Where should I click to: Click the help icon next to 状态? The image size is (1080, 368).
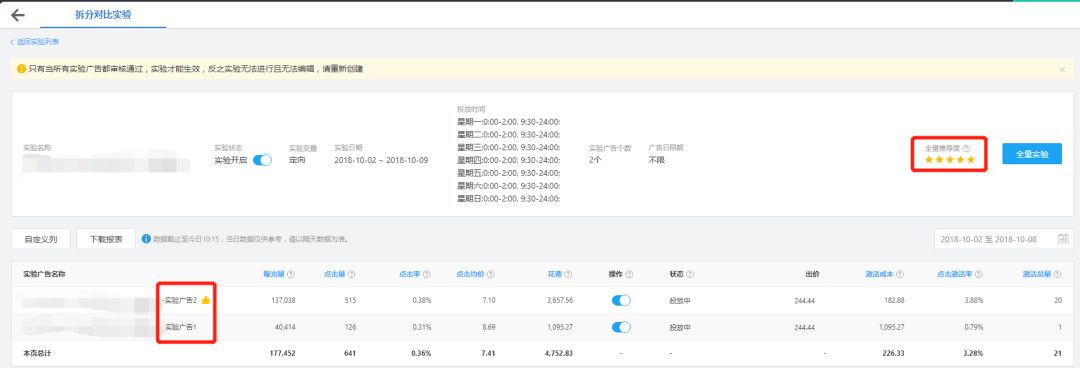[x=689, y=274]
